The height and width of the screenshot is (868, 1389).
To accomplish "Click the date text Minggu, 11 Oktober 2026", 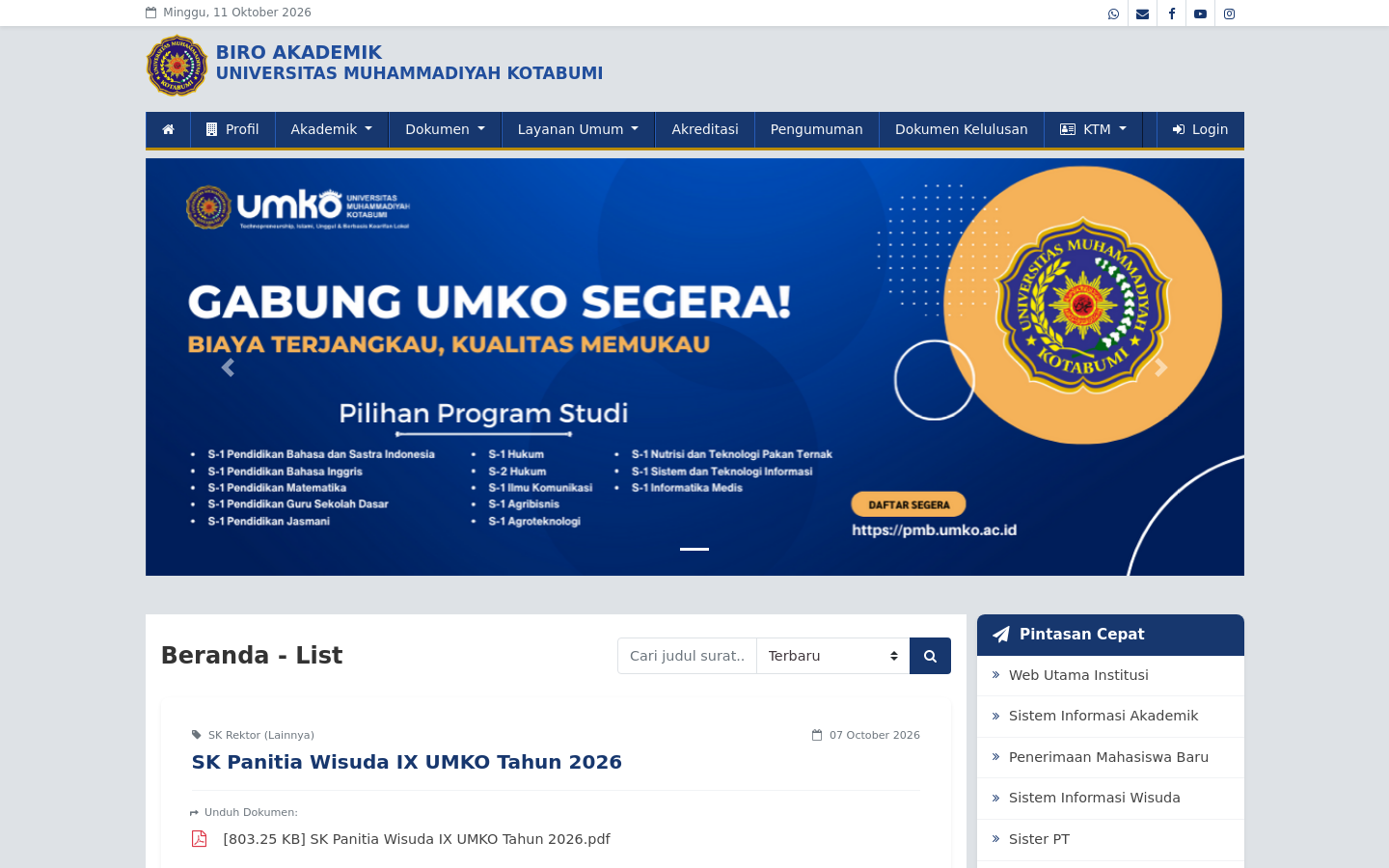I will (237, 13).
